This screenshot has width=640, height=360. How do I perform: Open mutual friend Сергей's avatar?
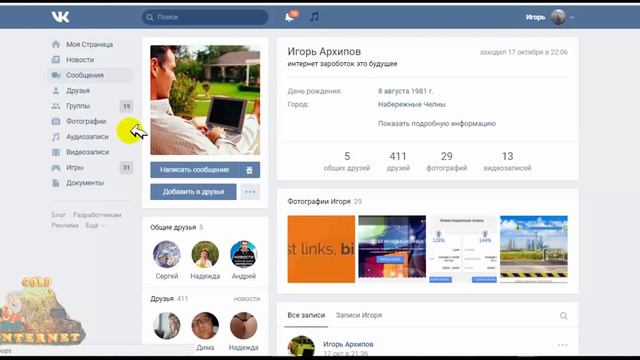[167, 254]
